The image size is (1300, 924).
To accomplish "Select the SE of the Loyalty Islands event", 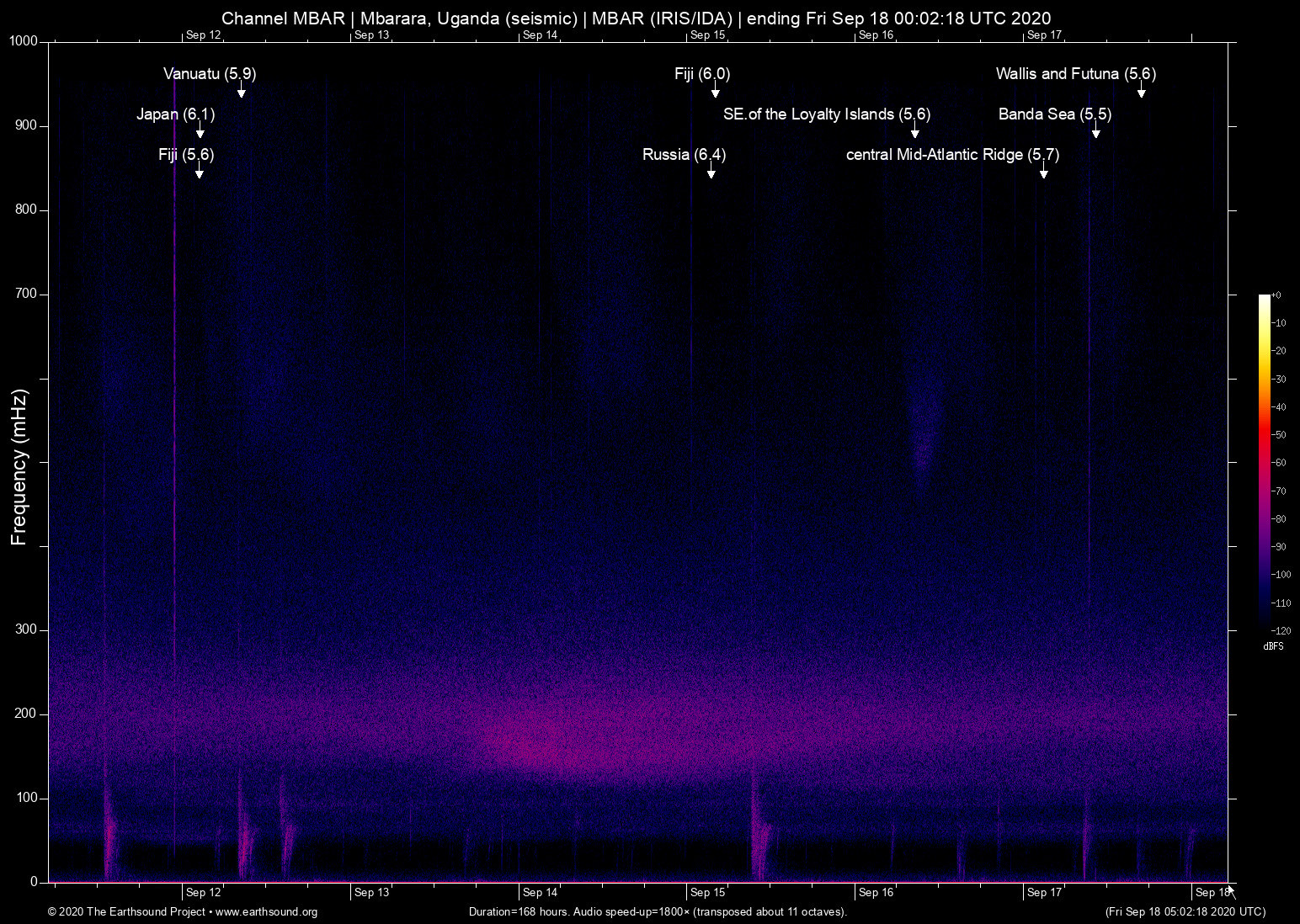I will click(x=828, y=114).
